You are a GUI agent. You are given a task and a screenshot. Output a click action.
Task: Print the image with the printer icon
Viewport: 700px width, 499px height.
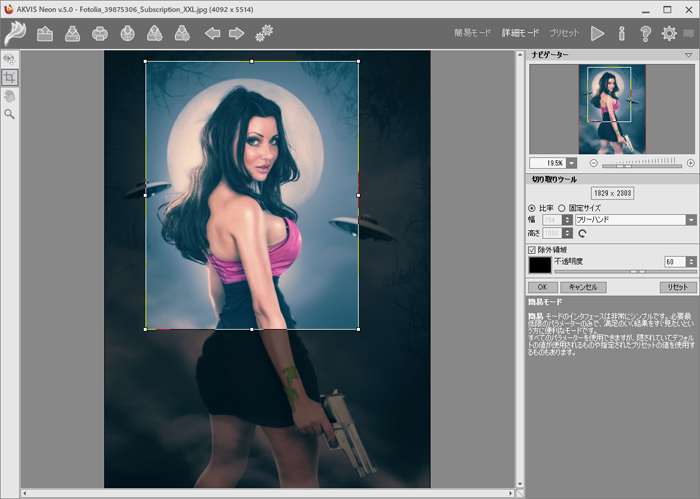[100, 34]
